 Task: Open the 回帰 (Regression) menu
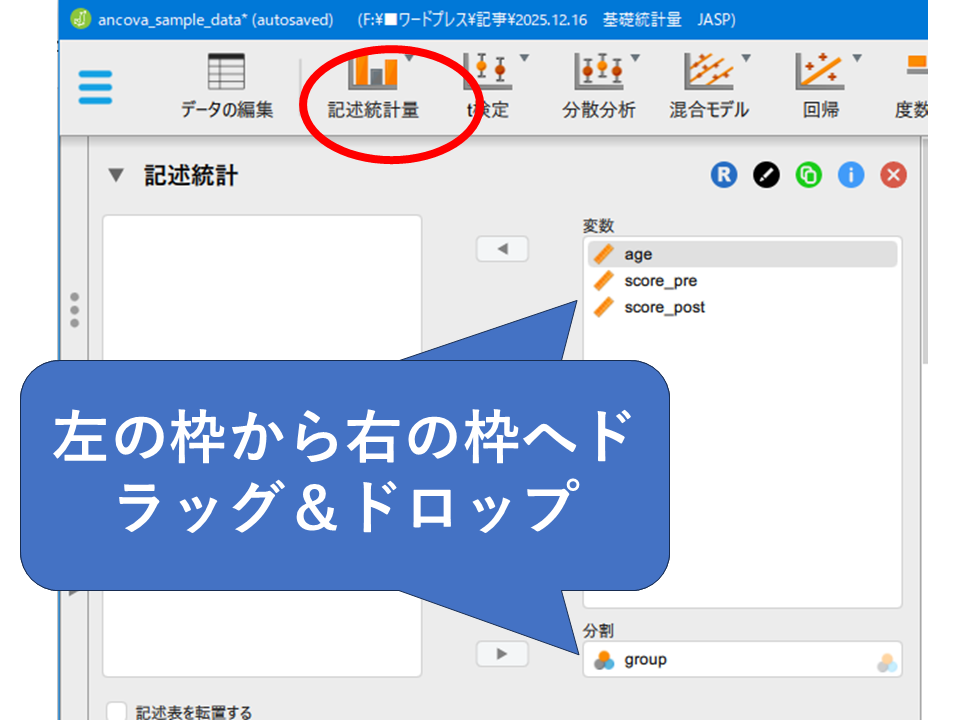tap(820, 87)
